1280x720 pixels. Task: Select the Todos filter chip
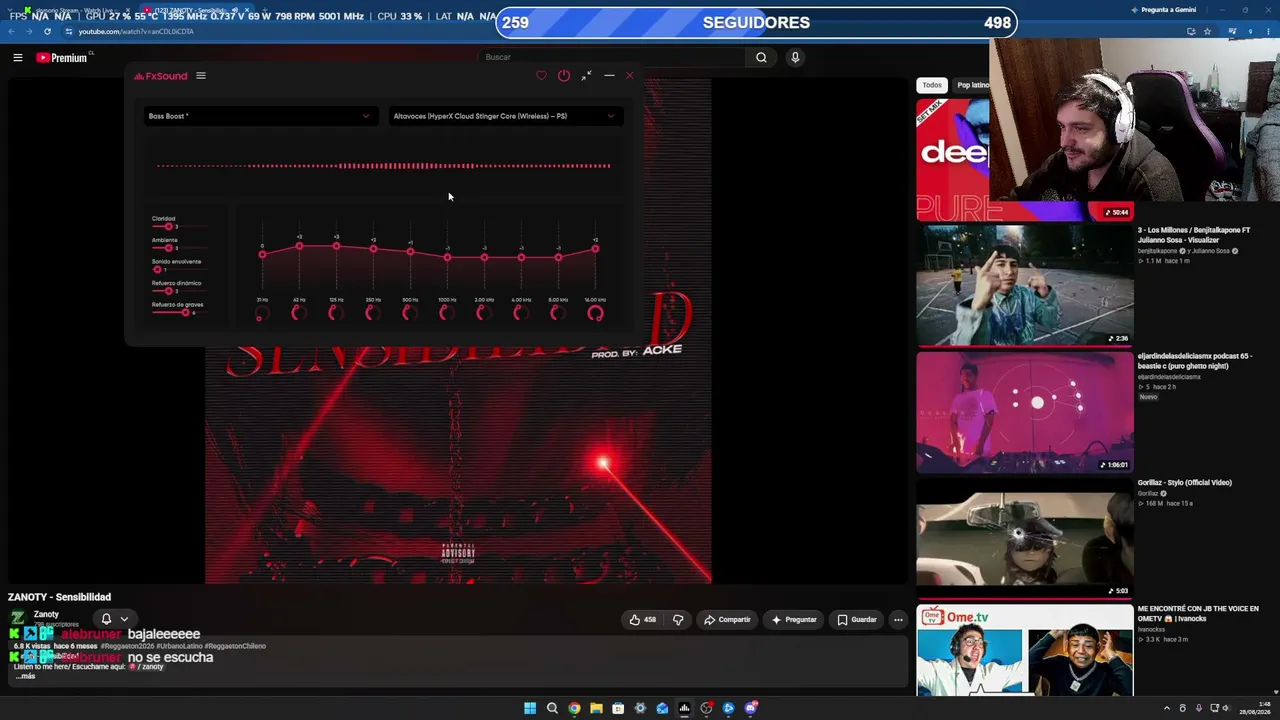[932, 85]
